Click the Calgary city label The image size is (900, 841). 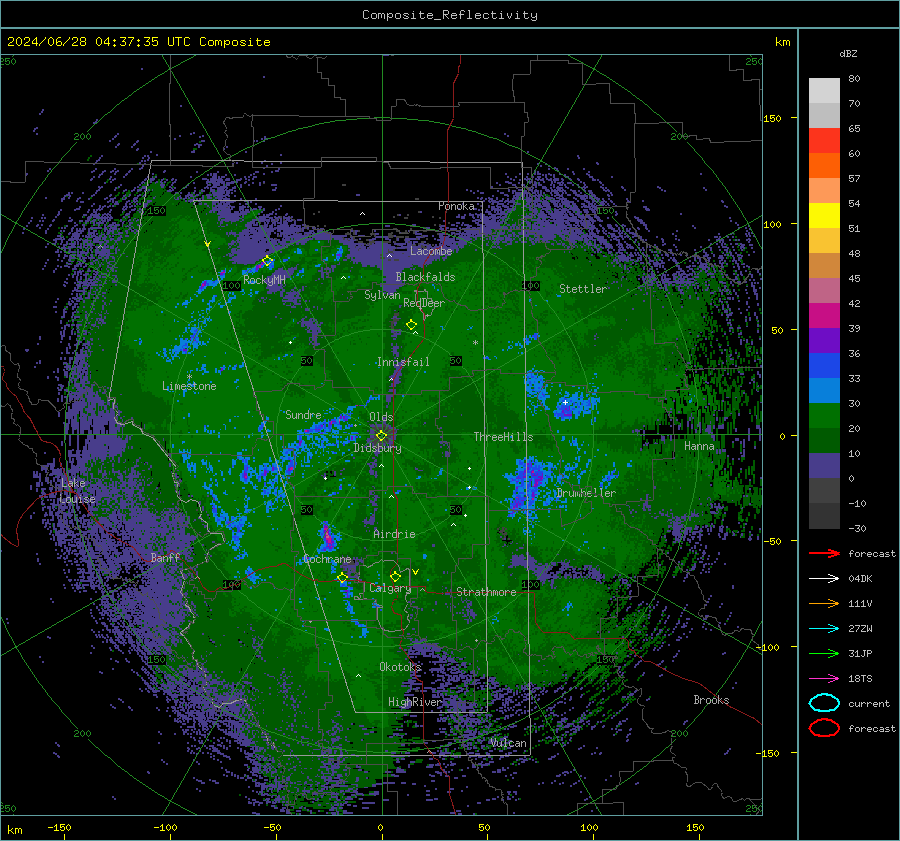(x=390, y=588)
